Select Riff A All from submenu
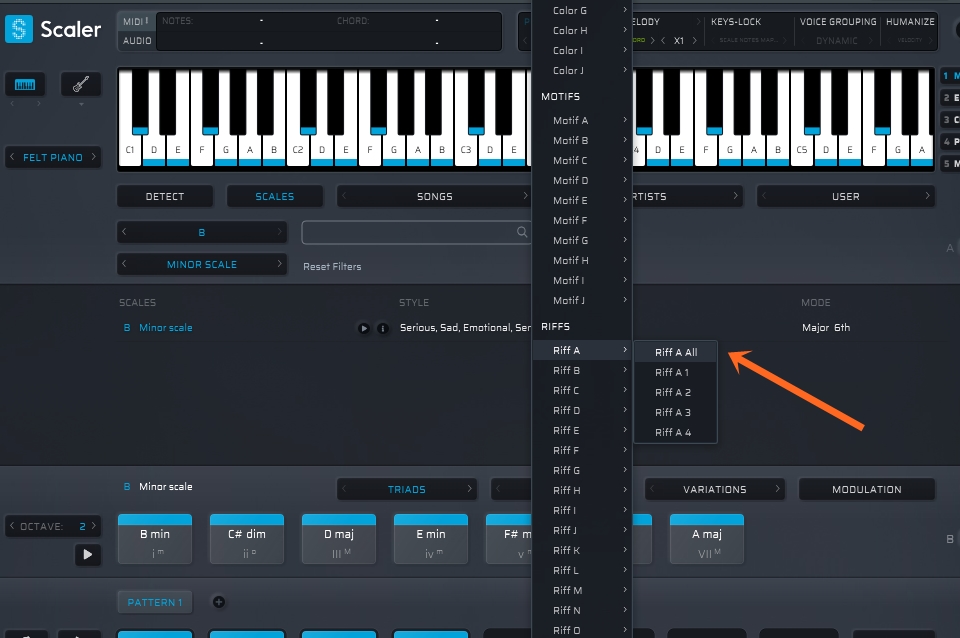Screen dimensions: 960x638 point(676,352)
